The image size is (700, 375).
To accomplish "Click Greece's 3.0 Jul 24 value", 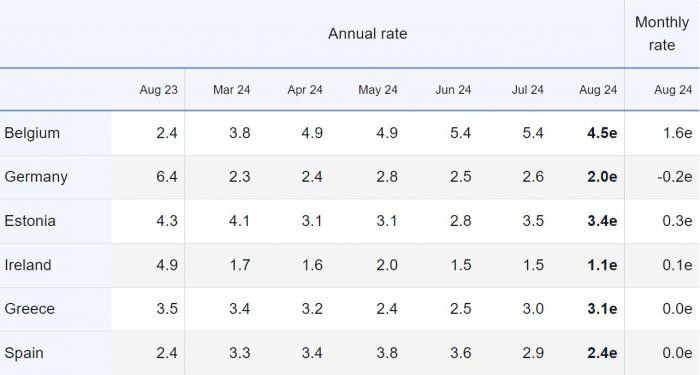I will 533,308.
